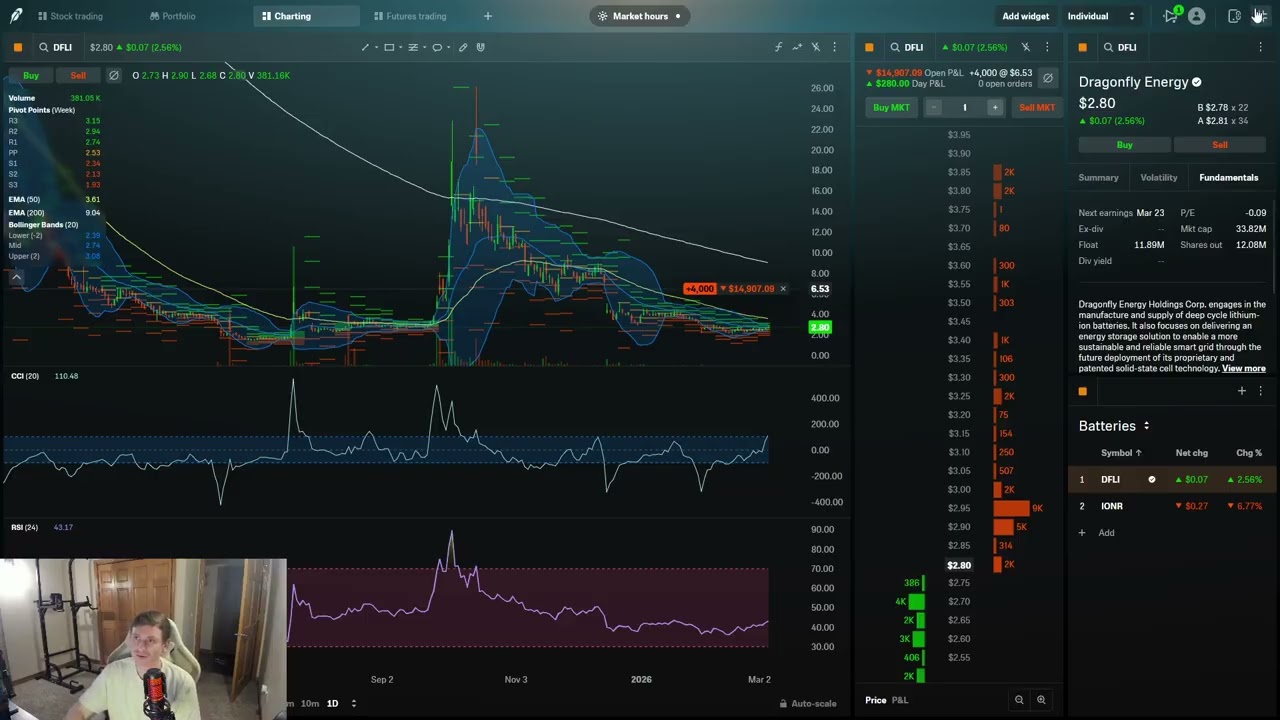Image resolution: width=1280 pixels, height=720 pixels.
Task: Open the Summary tab
Action: (1098, 178)
